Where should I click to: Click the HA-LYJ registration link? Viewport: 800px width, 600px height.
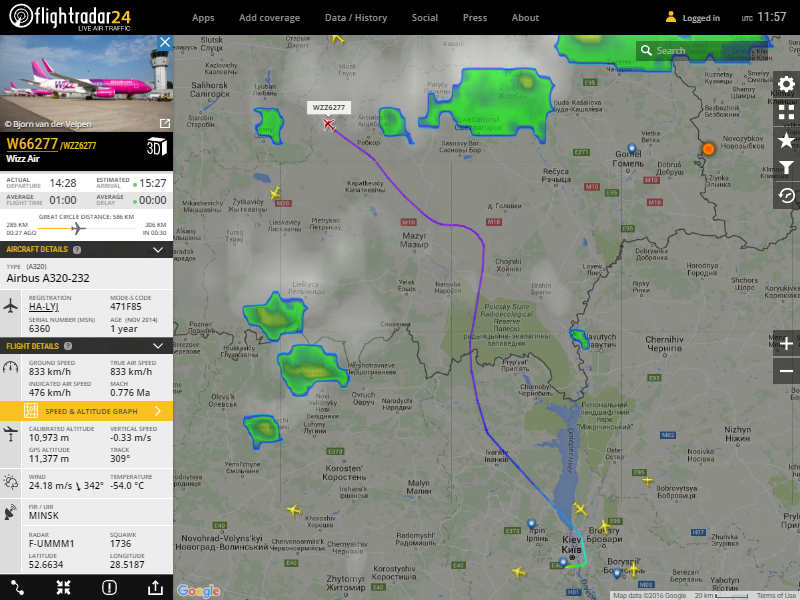(44, 307)
